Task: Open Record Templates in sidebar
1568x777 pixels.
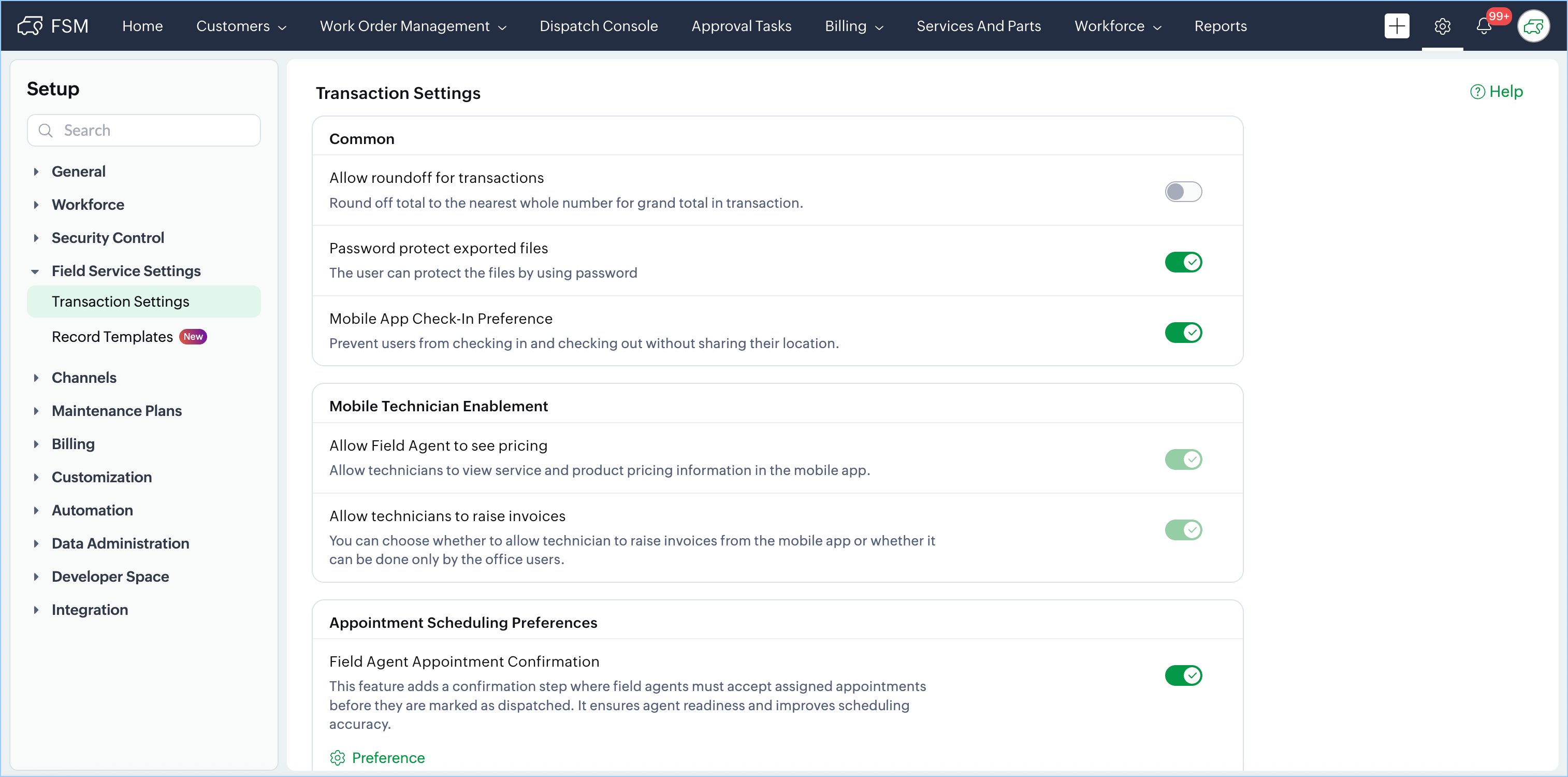Action: click(x=112, y=337)
